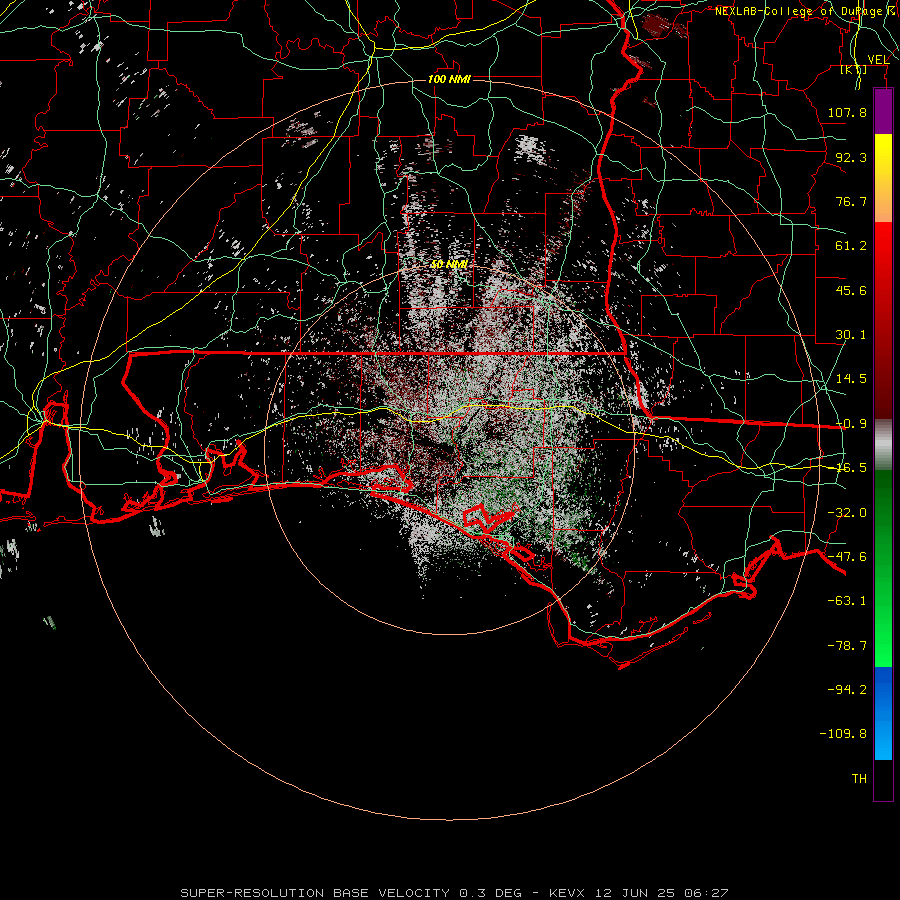
Task: Click the 45.6 velocity scale value
Action: [x=851, y=290]
